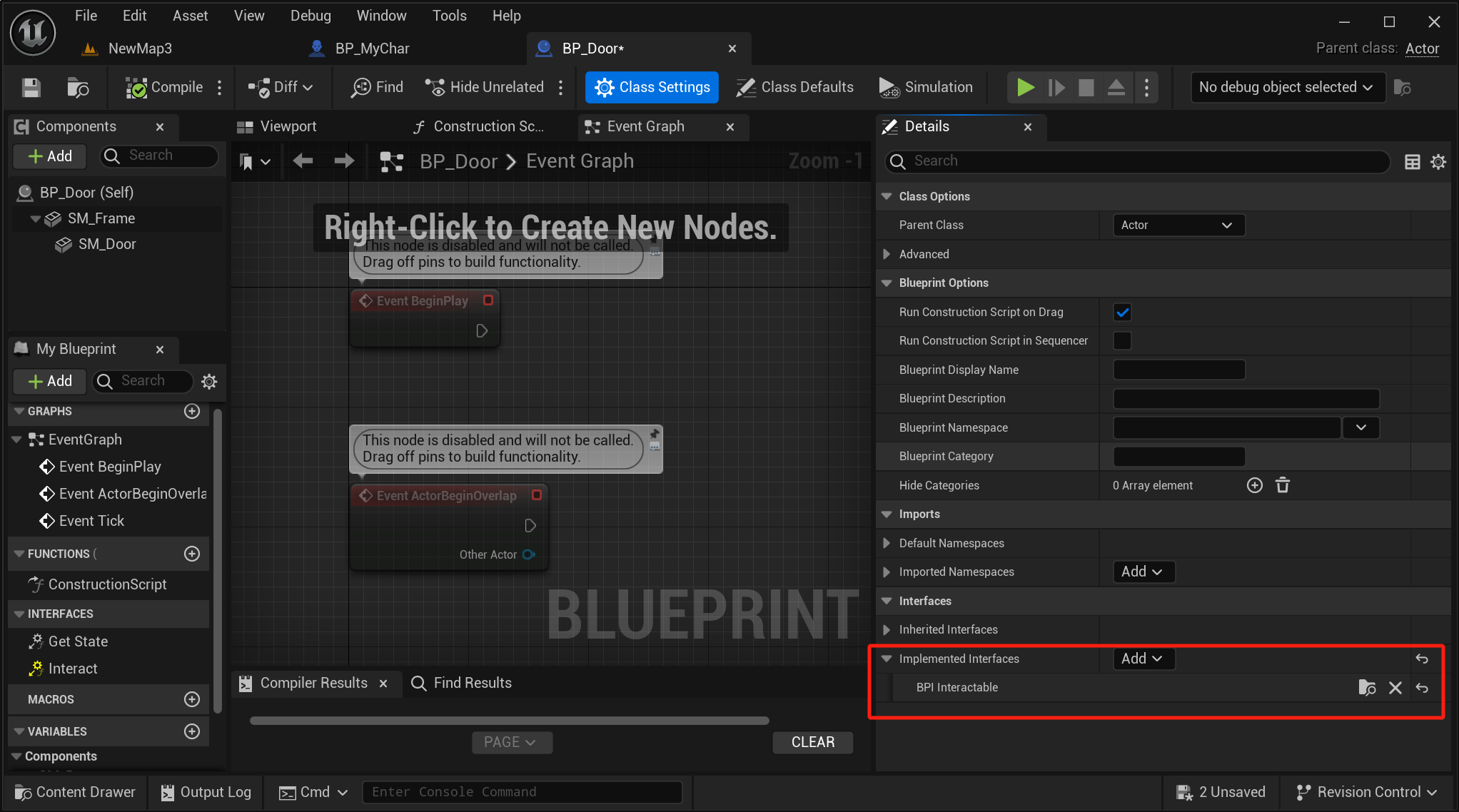Remove BPI Interactable interface with X
This screenshot has height=812, width=1459.
pyautogui.click(x=1395, y=688)
